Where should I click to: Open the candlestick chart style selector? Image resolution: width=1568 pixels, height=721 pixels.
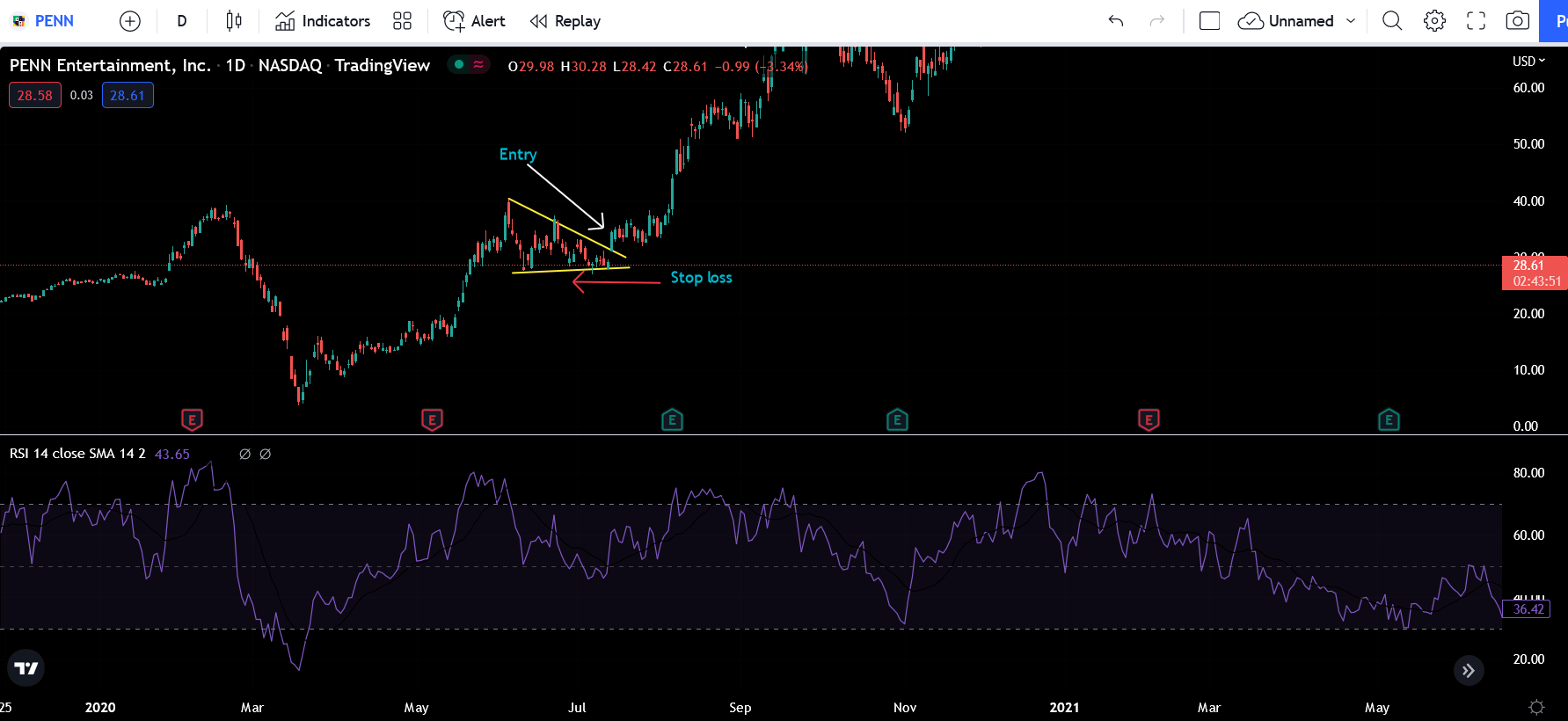coord(233,21)
